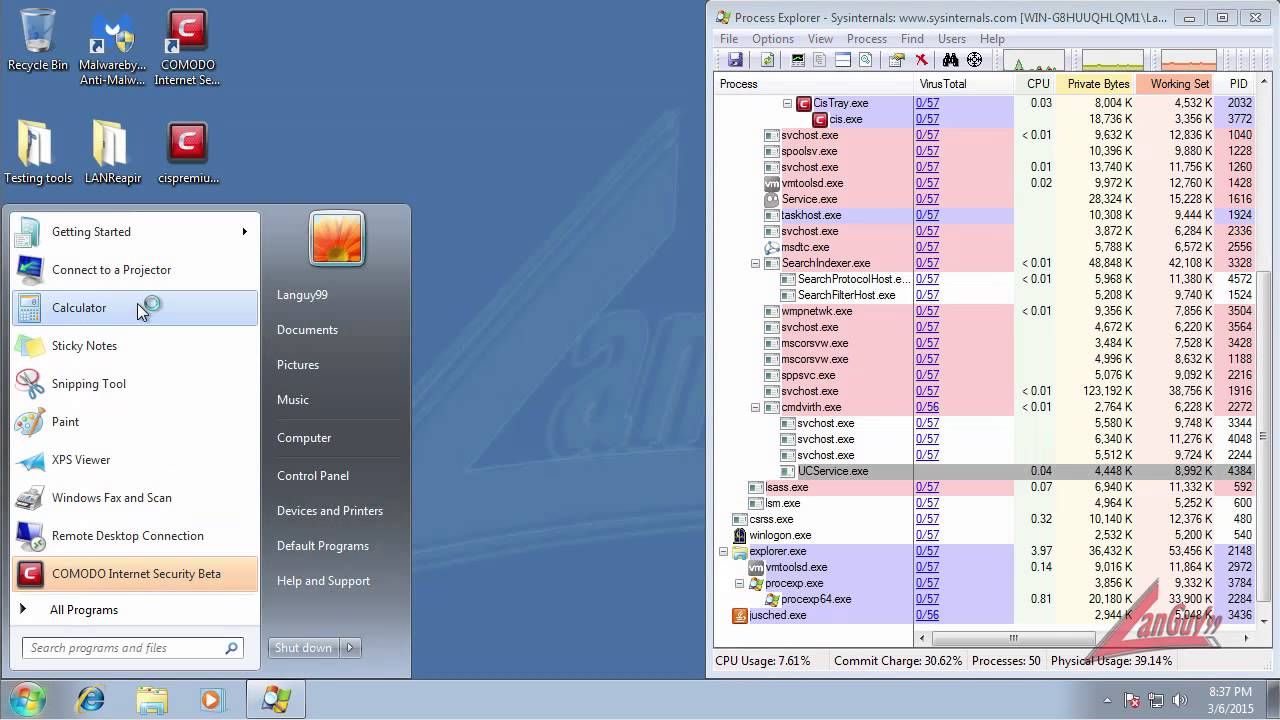1280x720 pixels.
Task: Collapse the SearchIndexer.exe tree node
Action: (x=755, y=263)
